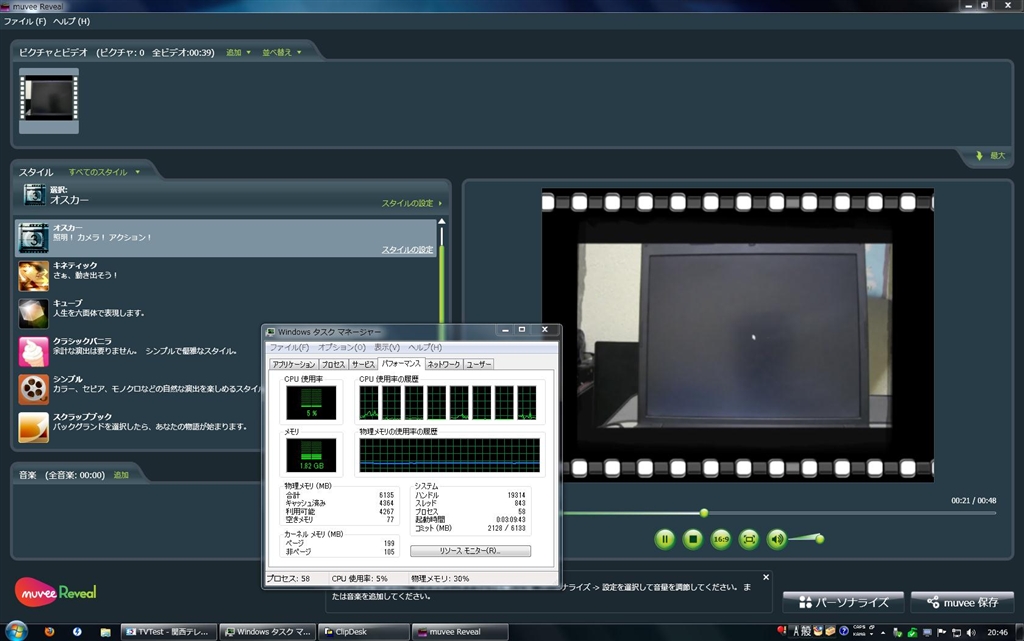Open the 並べ替え sort dropdown

tap(281, 52)
